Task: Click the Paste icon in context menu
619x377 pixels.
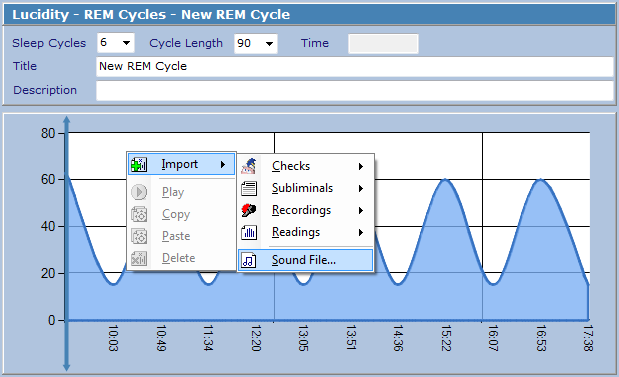Action: 139,236
